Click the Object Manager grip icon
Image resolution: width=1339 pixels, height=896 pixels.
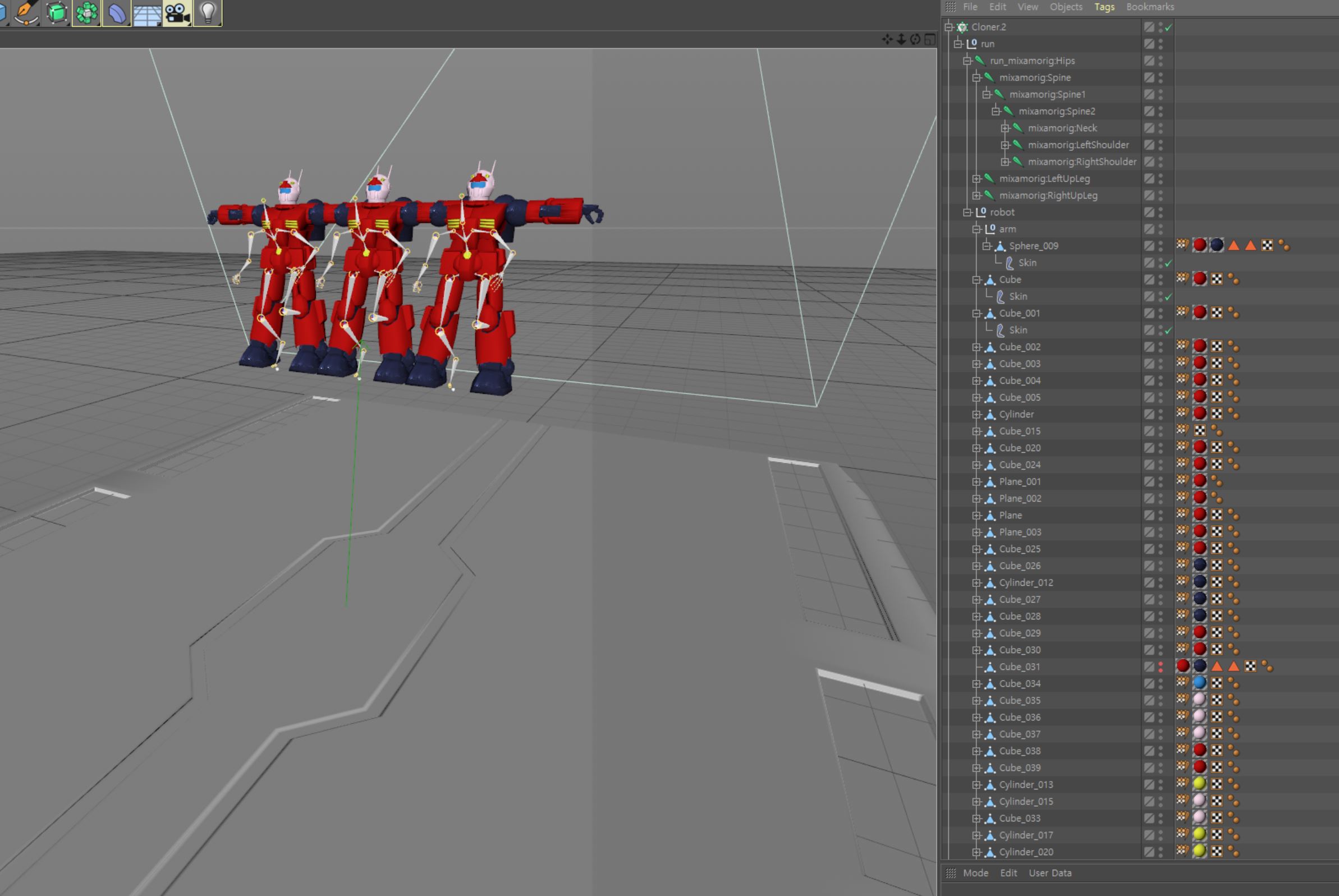click(x=951, y=7)
